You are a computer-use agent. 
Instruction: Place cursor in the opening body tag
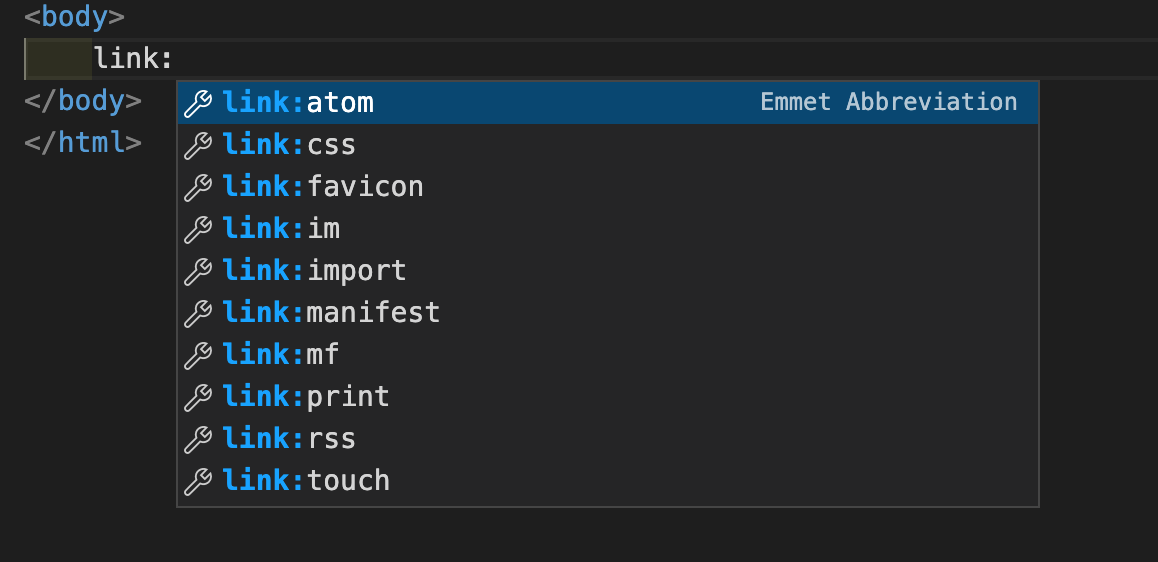point(75,17)
